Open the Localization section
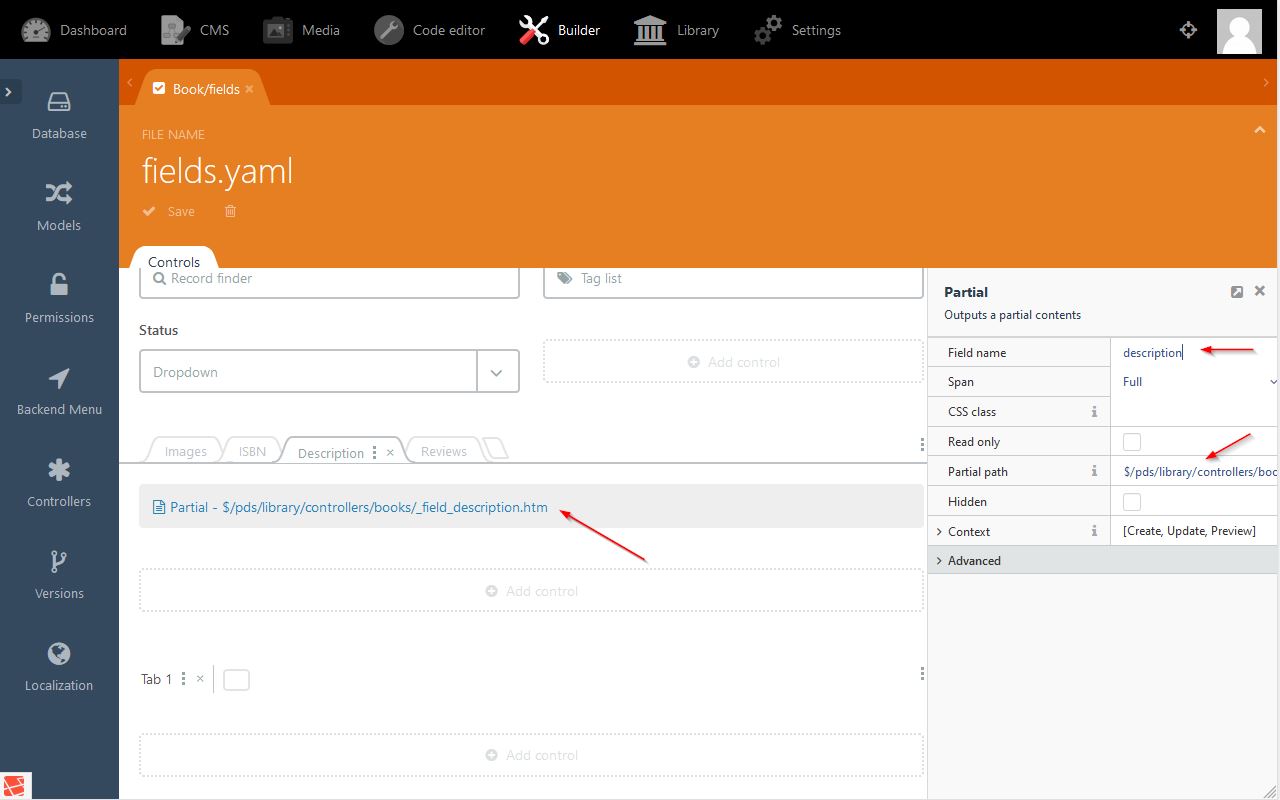The image size is (1280, 800). [59, 667]
